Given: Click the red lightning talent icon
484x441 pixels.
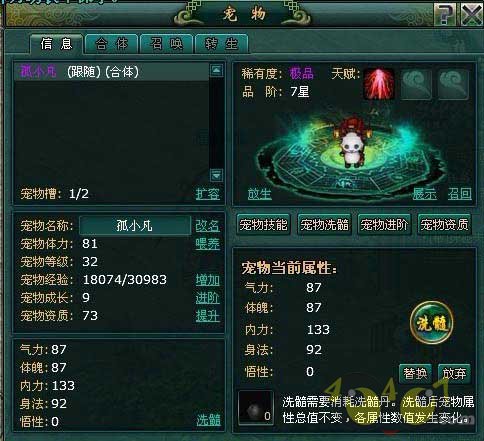Looking at the screenshot, I should pyautogui.click(x=379, y=84).
